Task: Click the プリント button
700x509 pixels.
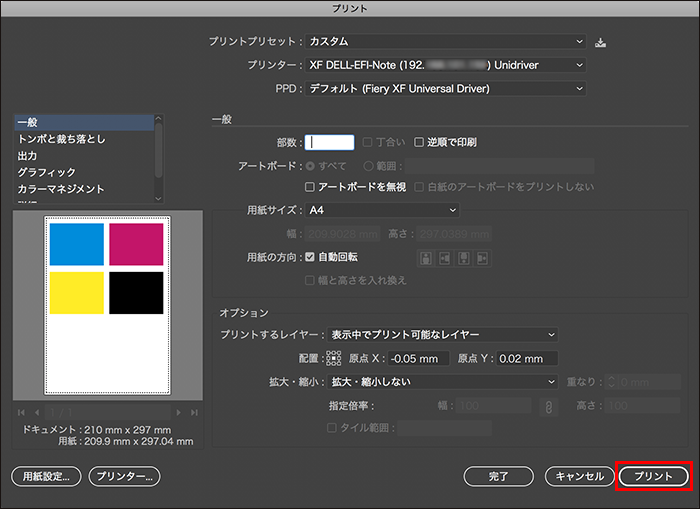Action: pyautogui.click(x=654, y=477)
